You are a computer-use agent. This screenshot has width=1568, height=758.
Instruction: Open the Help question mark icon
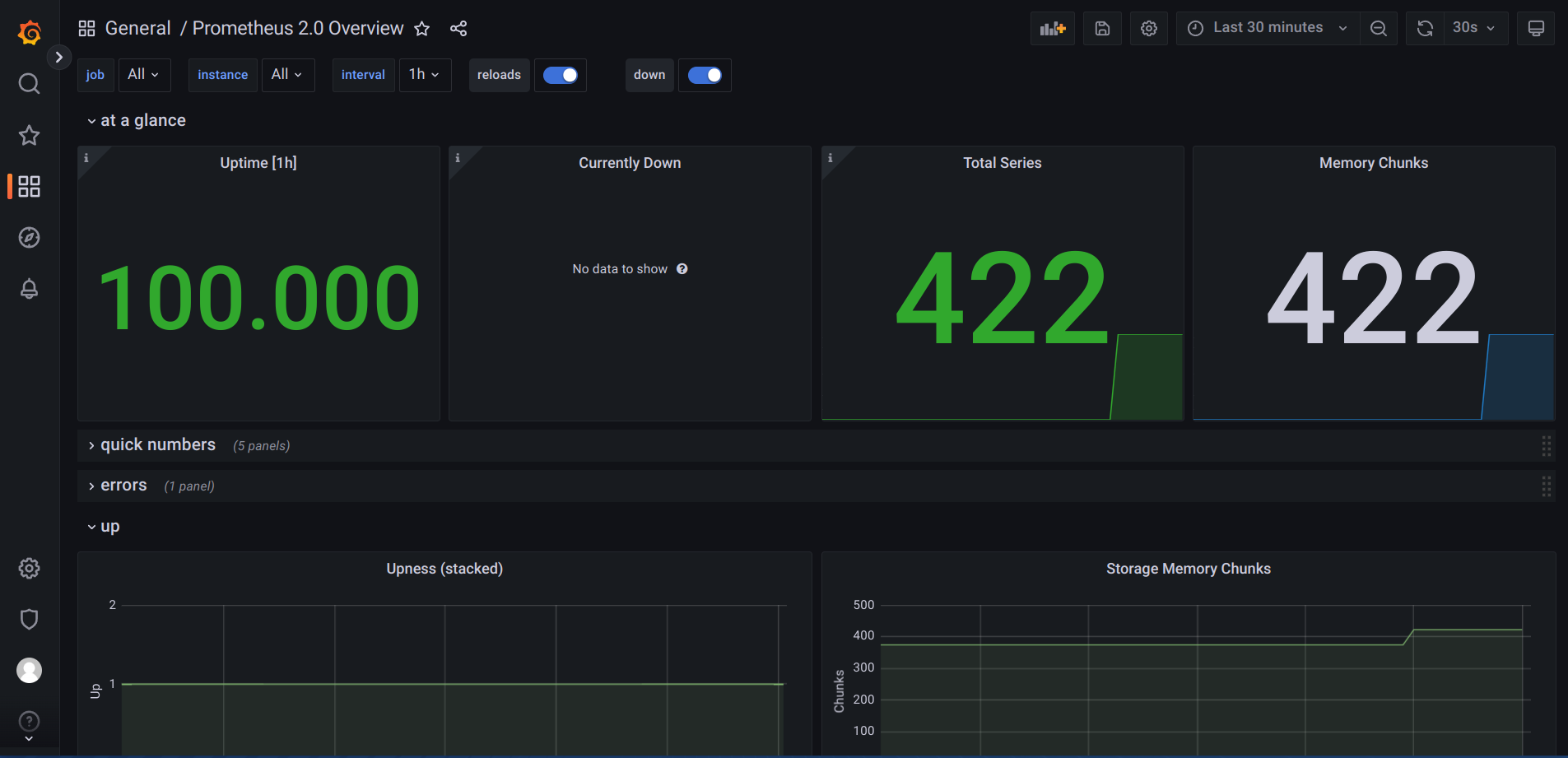point(30,721)
